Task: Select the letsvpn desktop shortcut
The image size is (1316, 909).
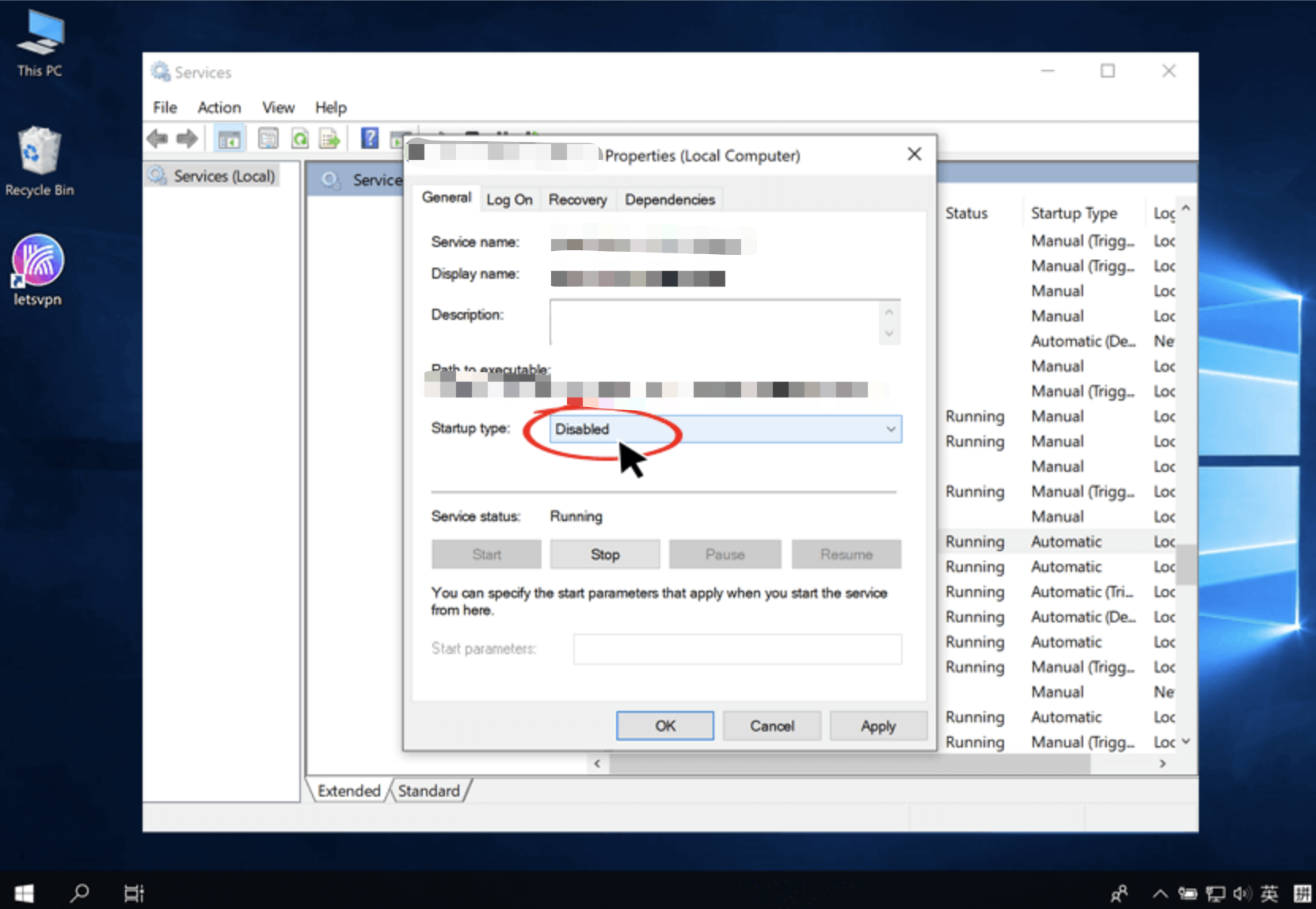Action: click(37, 271)
